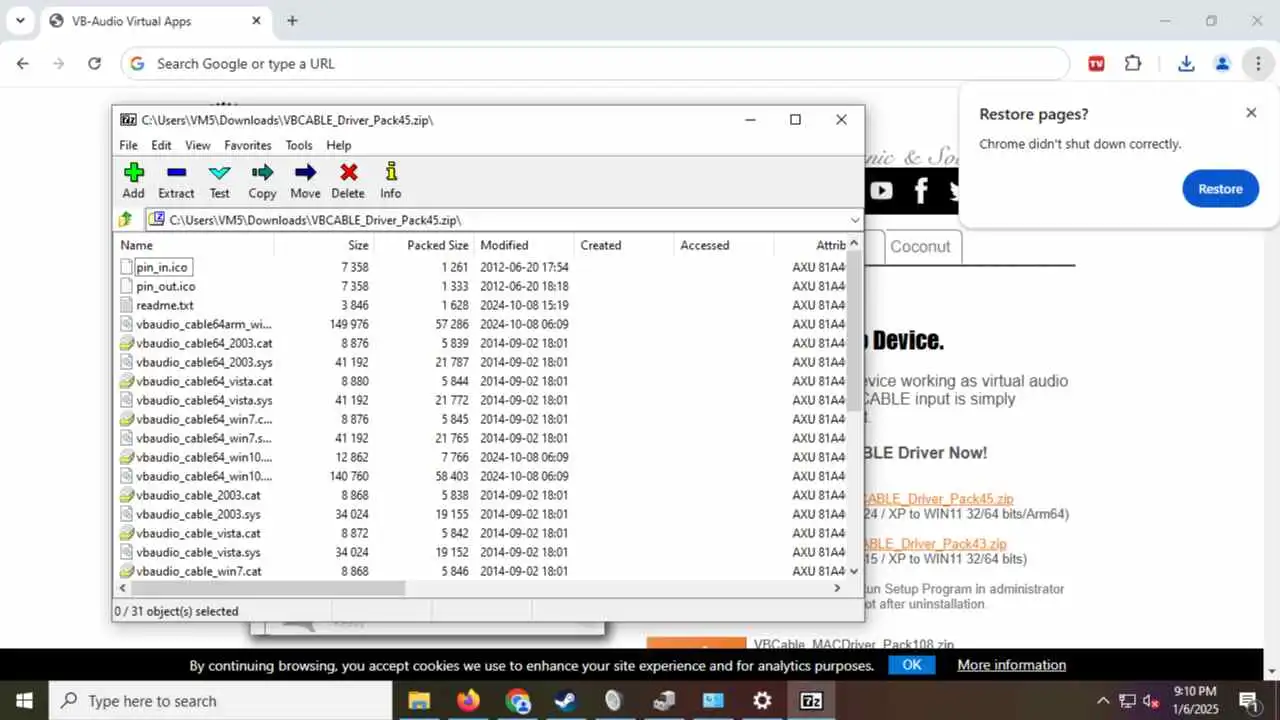Click the red Delete icon
The height and width of the screenshot is (720, 1280).
tap(348, 181)
